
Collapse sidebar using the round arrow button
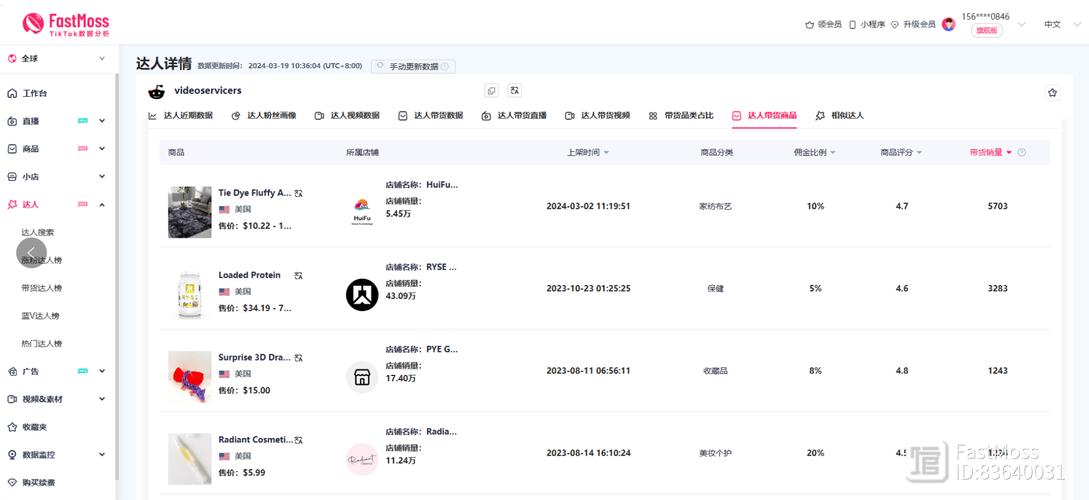click(31, 253)
